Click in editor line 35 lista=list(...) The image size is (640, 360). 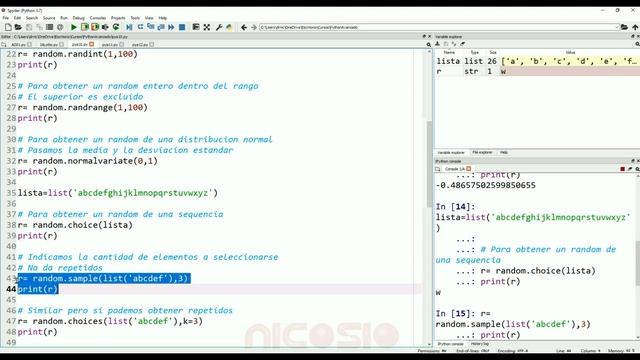click(x=118, y=193)
